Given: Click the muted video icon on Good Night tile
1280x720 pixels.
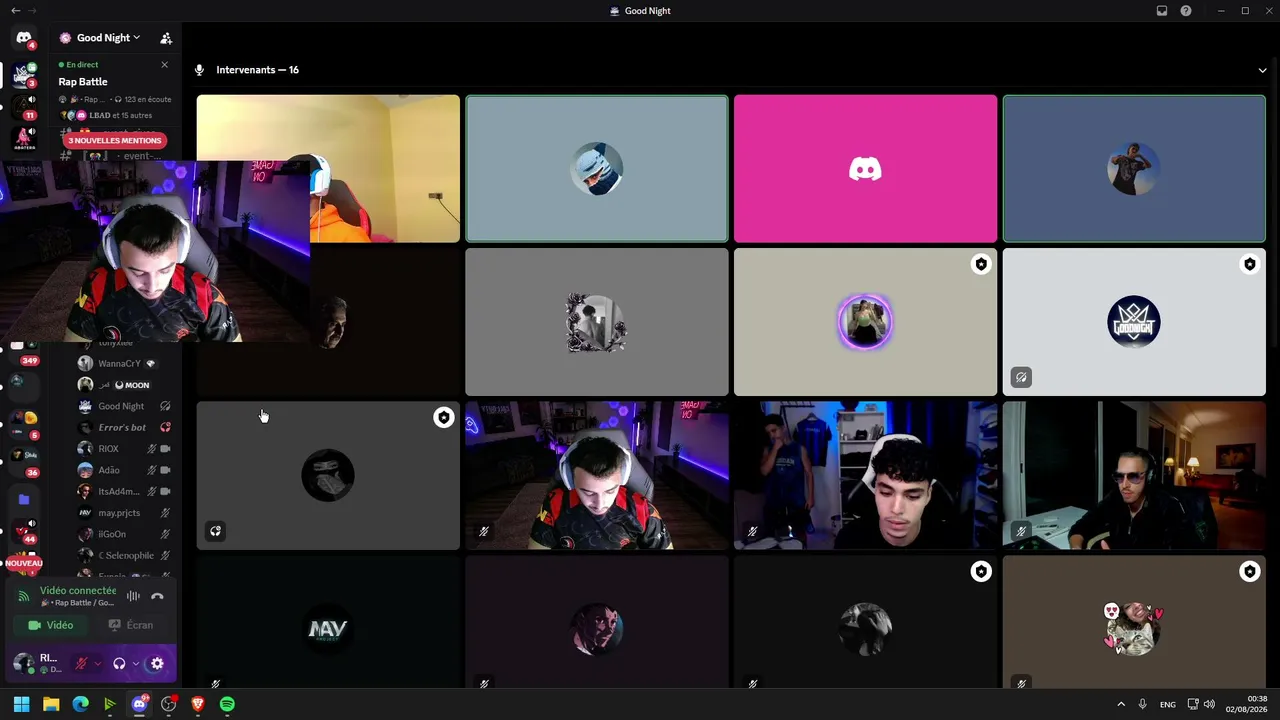Looking at the screenshot, I should point(1021,378).
